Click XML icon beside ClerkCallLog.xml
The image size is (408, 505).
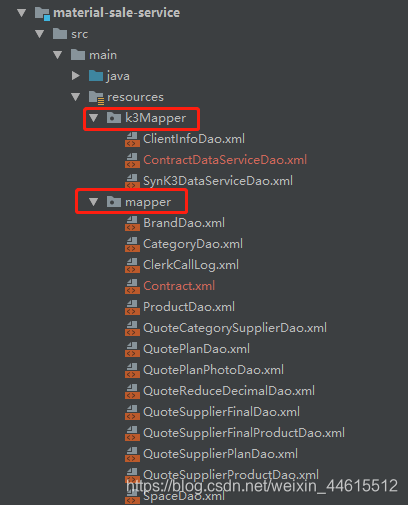pos(132,265)
